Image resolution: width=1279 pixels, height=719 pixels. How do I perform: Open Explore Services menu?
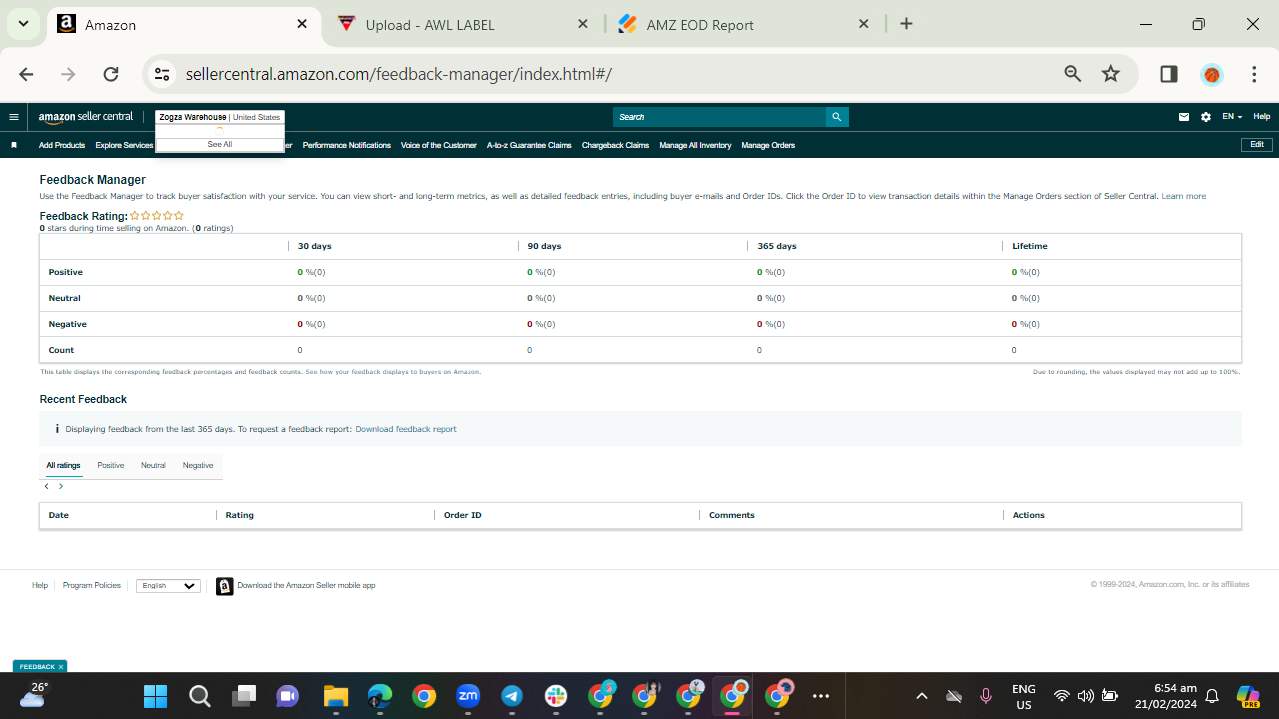(x=124, y=145)
